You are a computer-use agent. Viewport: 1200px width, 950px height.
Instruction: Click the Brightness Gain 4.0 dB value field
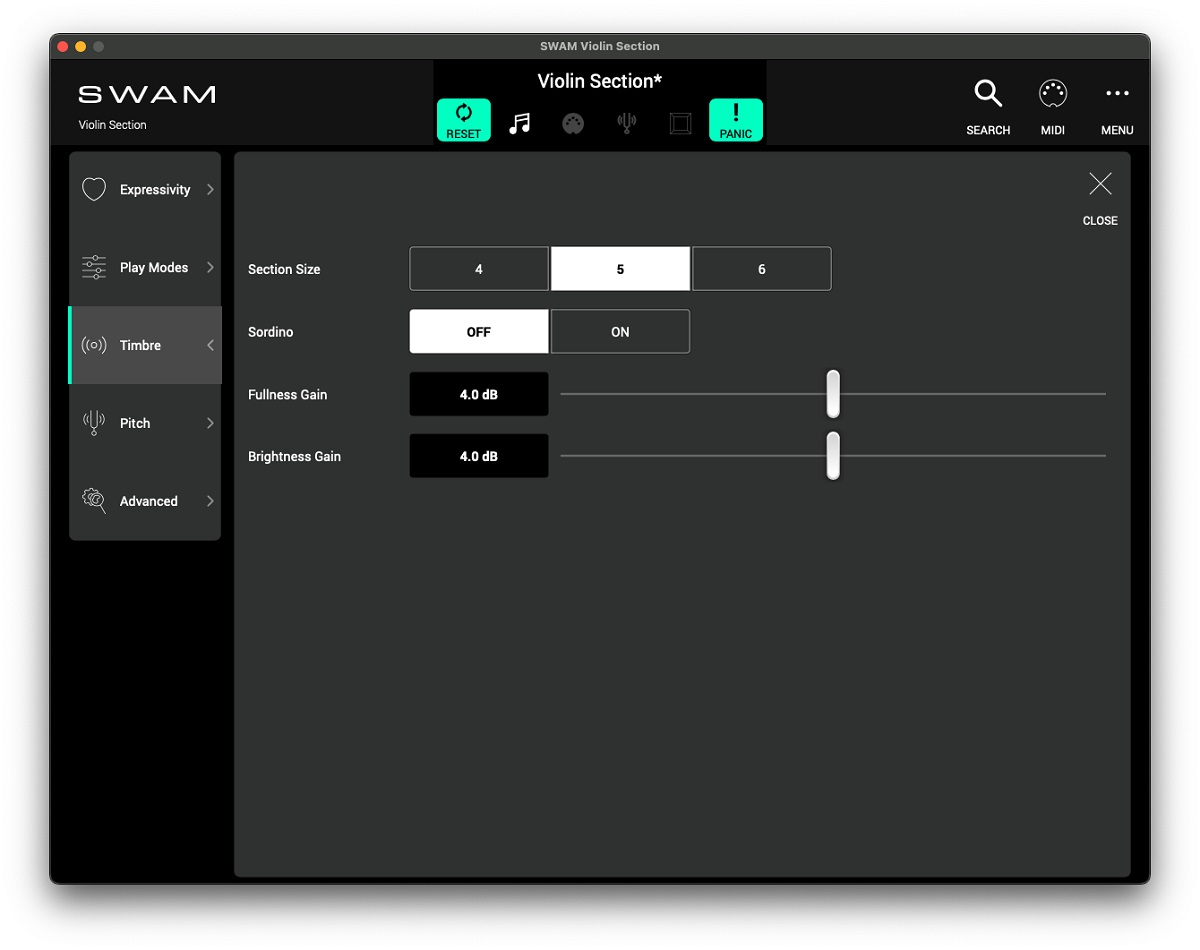[479, 456]
